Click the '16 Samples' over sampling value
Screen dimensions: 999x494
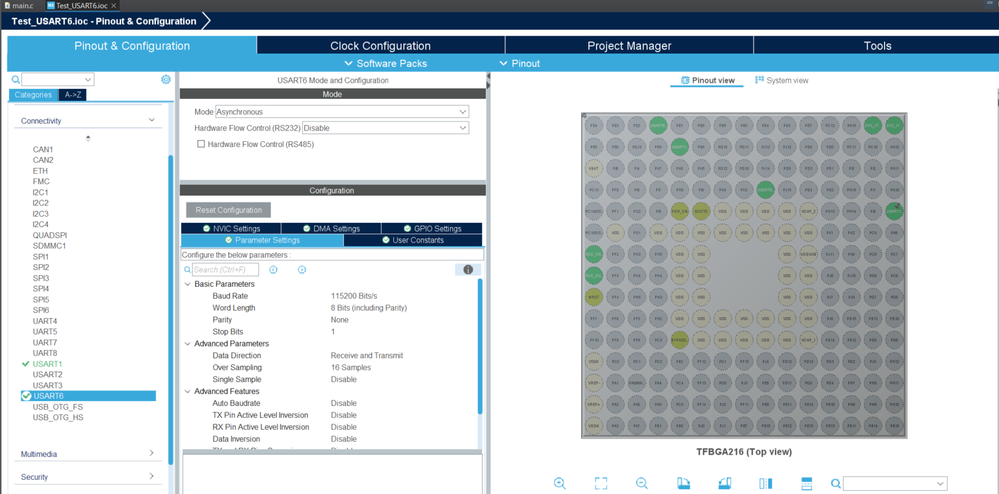pyautogui.click(x=350, y=368)
